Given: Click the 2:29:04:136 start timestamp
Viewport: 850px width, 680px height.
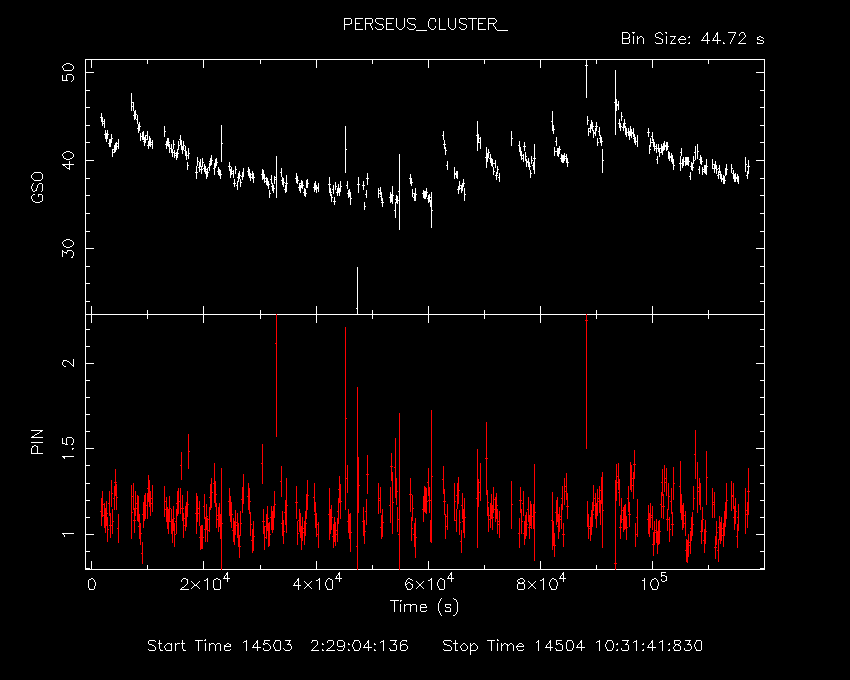Looking at the screenshot, I should point(359,646).
